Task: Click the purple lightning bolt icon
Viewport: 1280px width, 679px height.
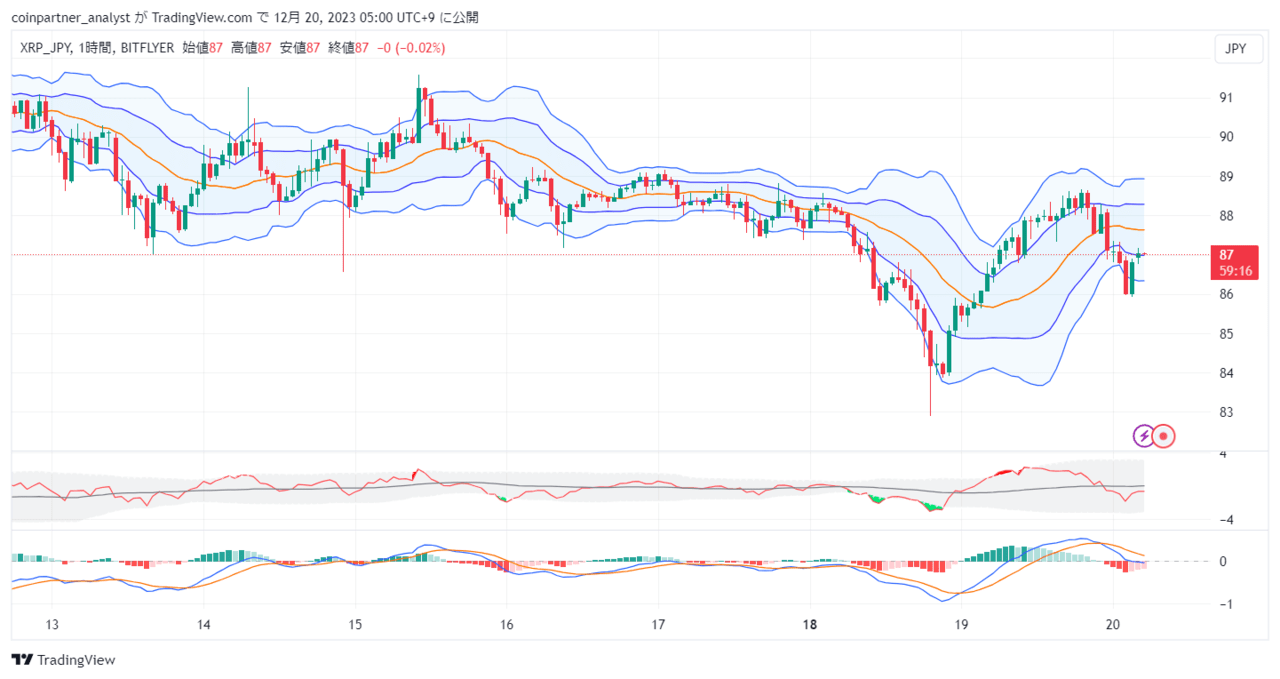Action: 1143,435
